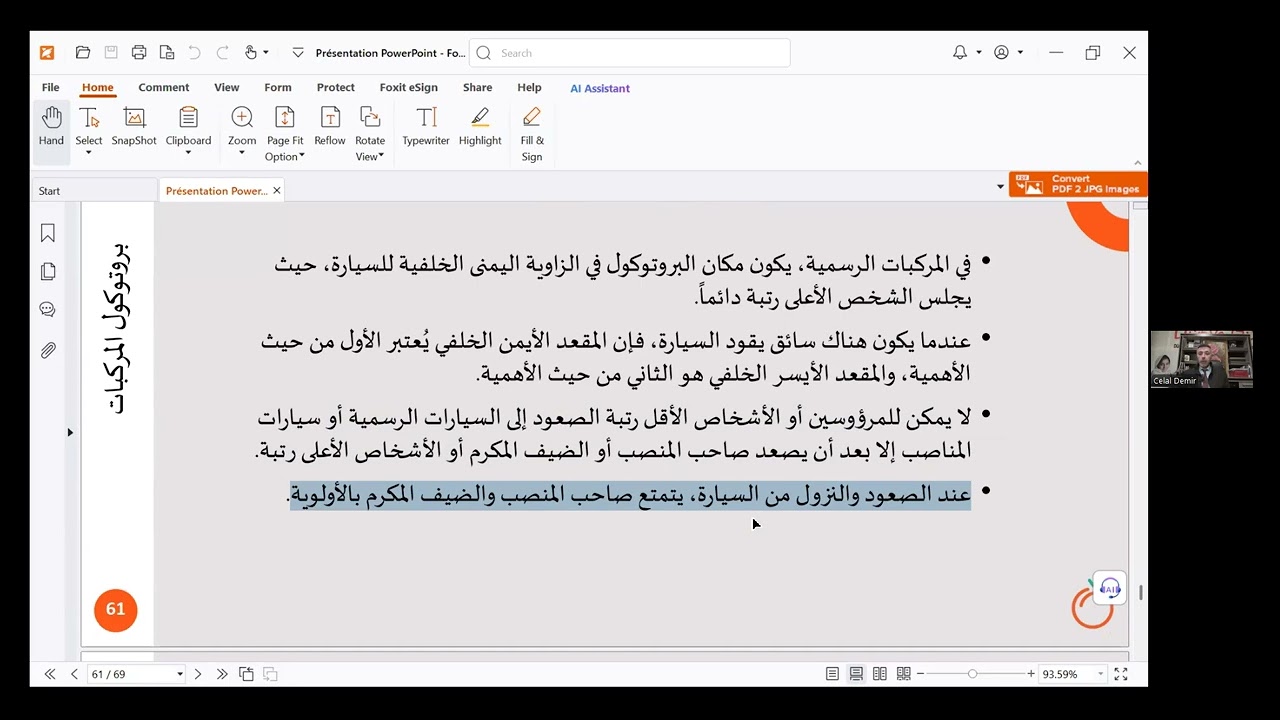Click the Open file folder icon
This screenshot has height=720, width=1280.
[x=83, y=53]
